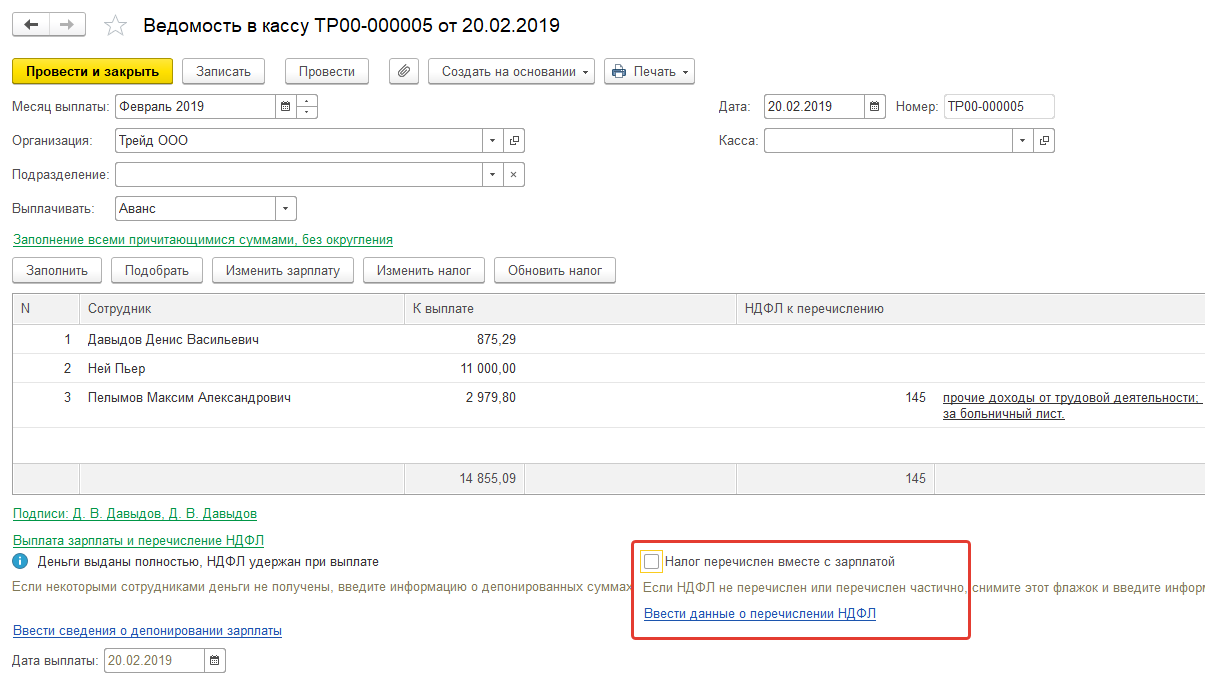This screenshot has height=679, width=1205.
Task: Open calendar picker for Дата field
Action: (875, 106)
